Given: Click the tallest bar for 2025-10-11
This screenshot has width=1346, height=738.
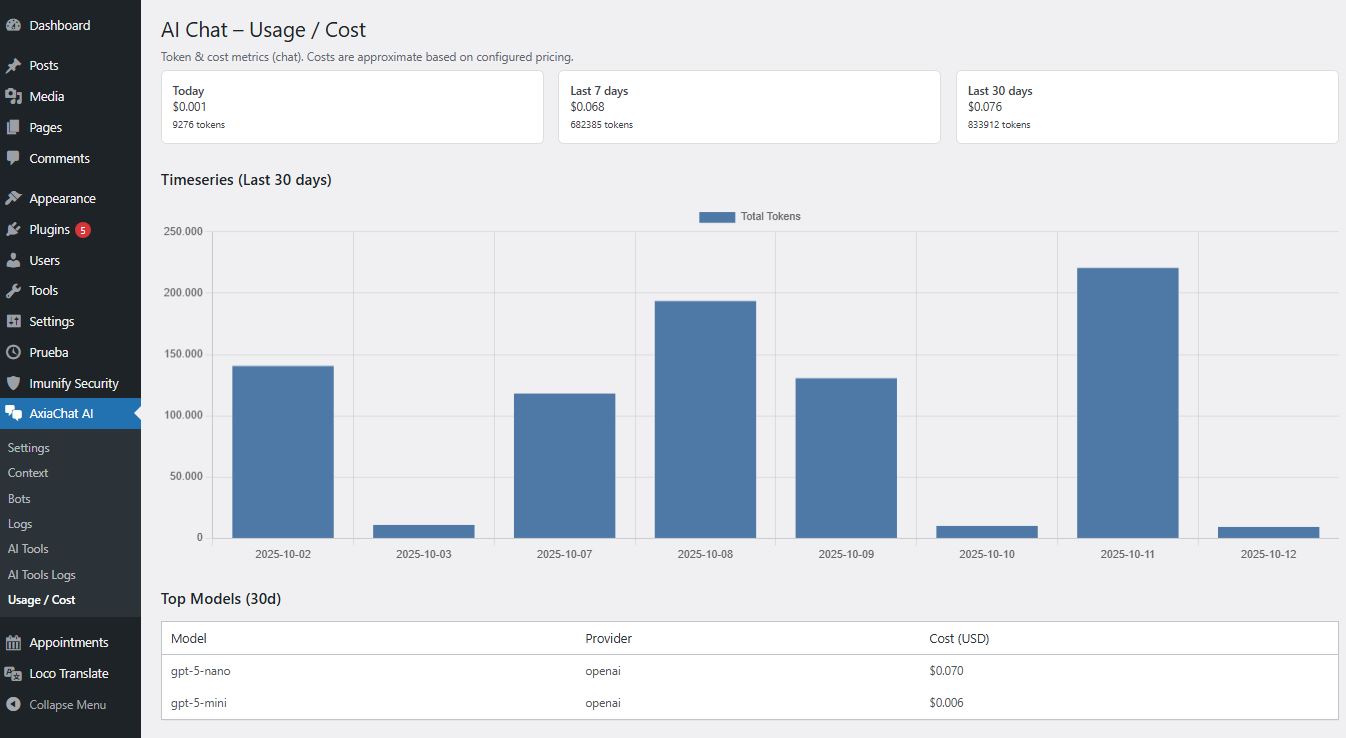Looking at the screenshot, I should [1126, 400].
